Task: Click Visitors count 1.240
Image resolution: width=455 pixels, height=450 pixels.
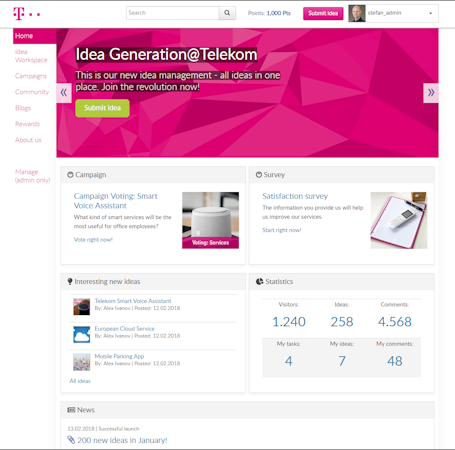Action: point(289,322)
